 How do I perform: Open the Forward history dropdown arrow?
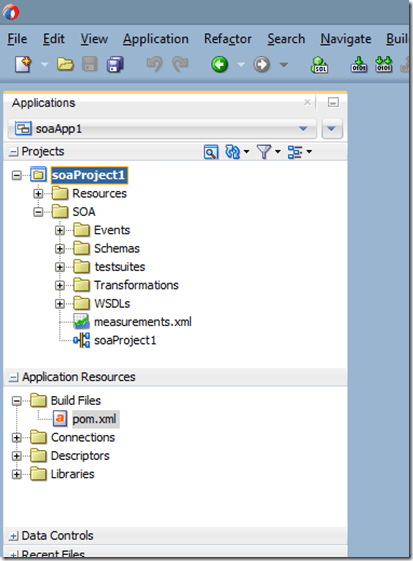coord(283,65)
